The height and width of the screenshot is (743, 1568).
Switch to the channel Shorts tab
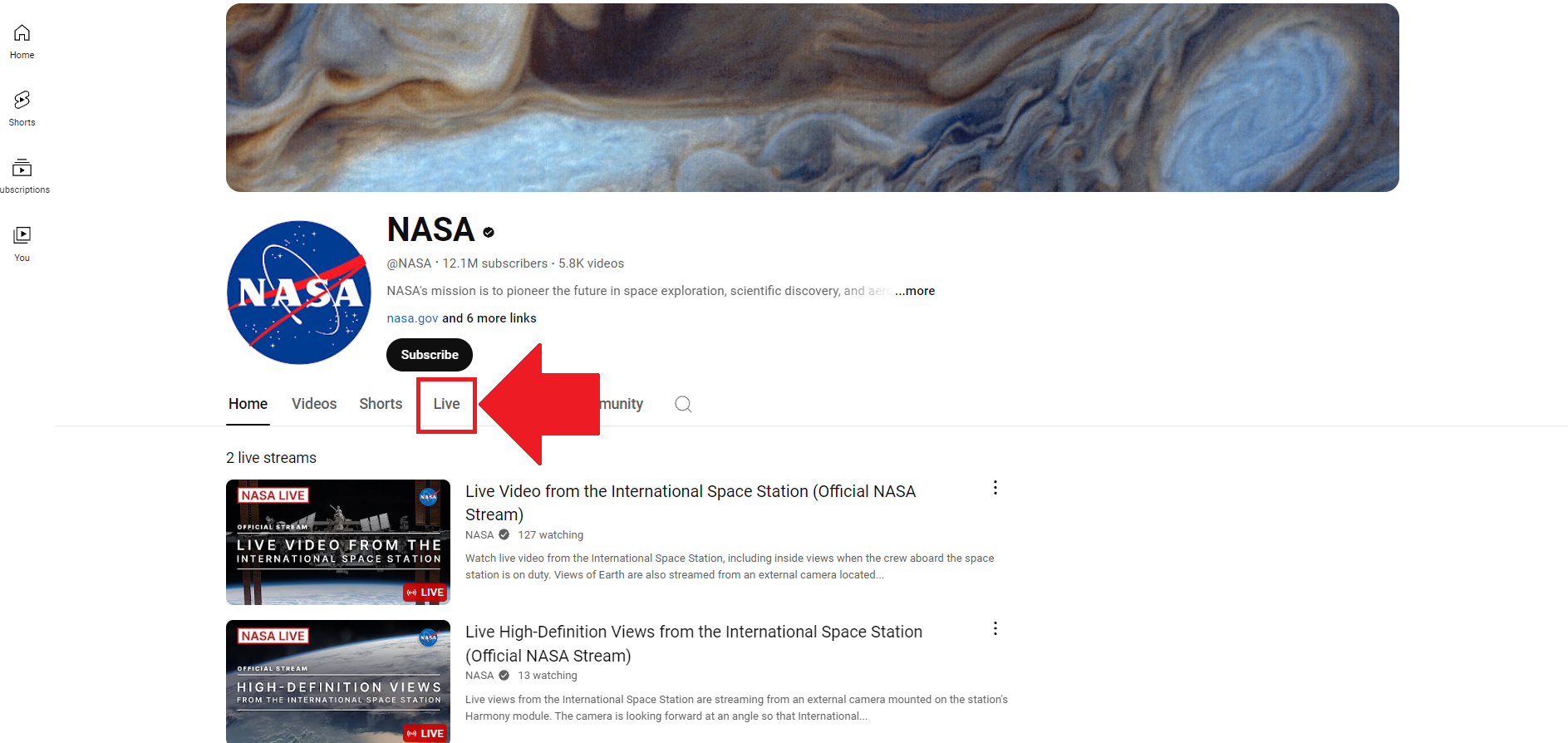click(381, 404)
